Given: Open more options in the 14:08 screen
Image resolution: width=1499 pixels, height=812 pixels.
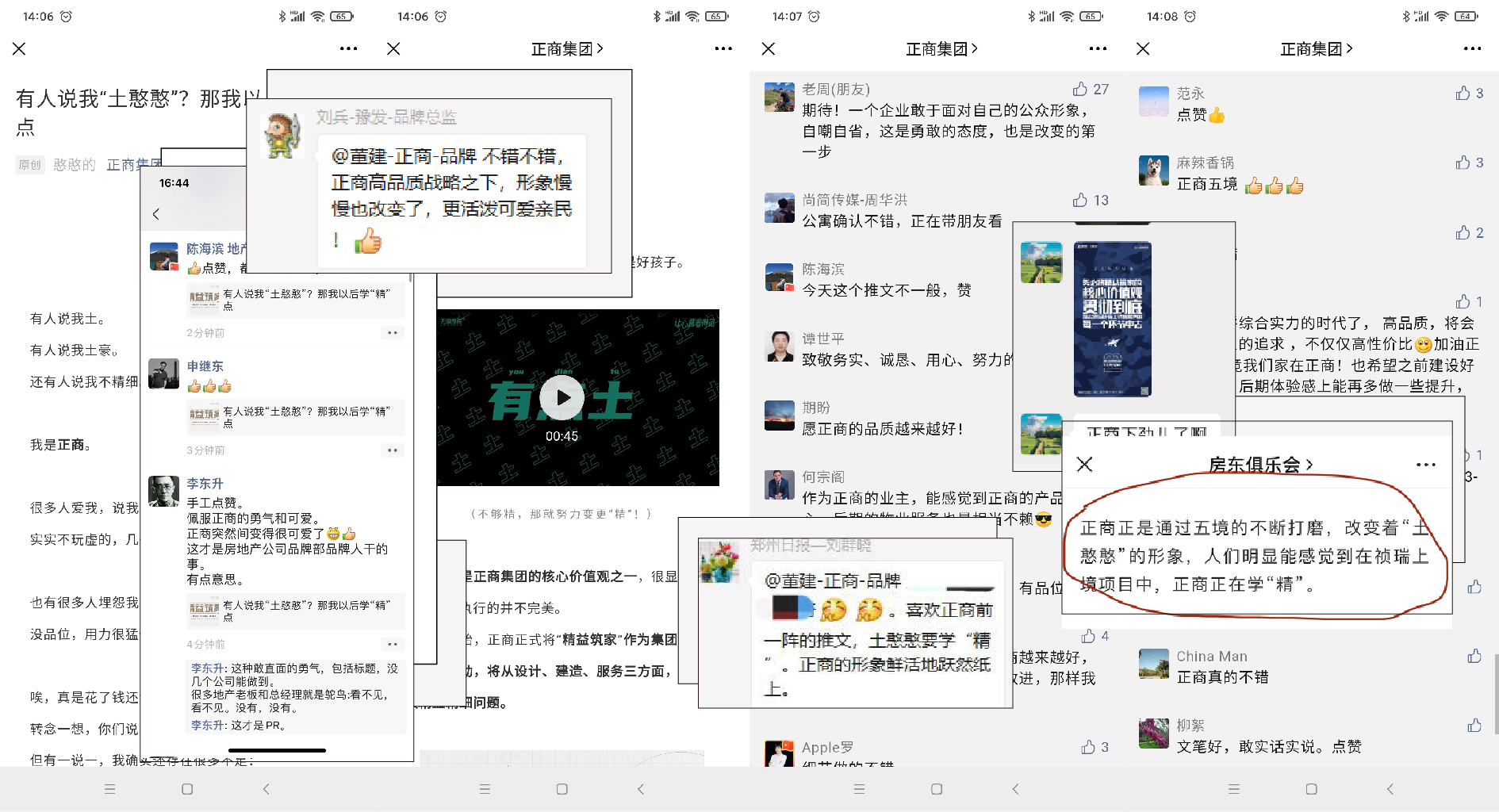Looking at the screenshot, I should [x=1472, y=48].
